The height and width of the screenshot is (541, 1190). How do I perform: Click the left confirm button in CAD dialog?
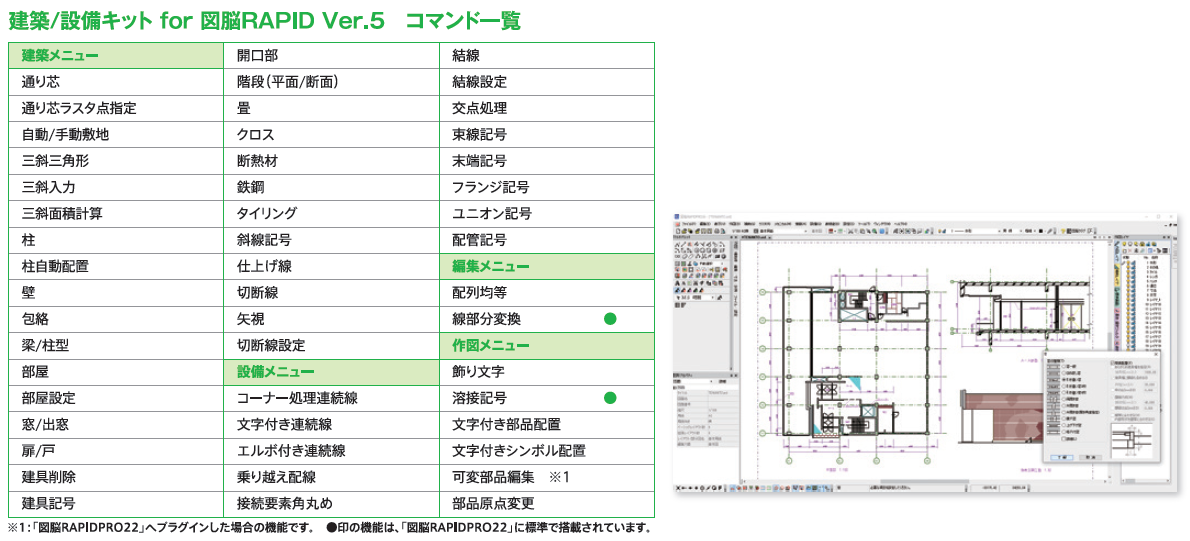coord(1060,458)
